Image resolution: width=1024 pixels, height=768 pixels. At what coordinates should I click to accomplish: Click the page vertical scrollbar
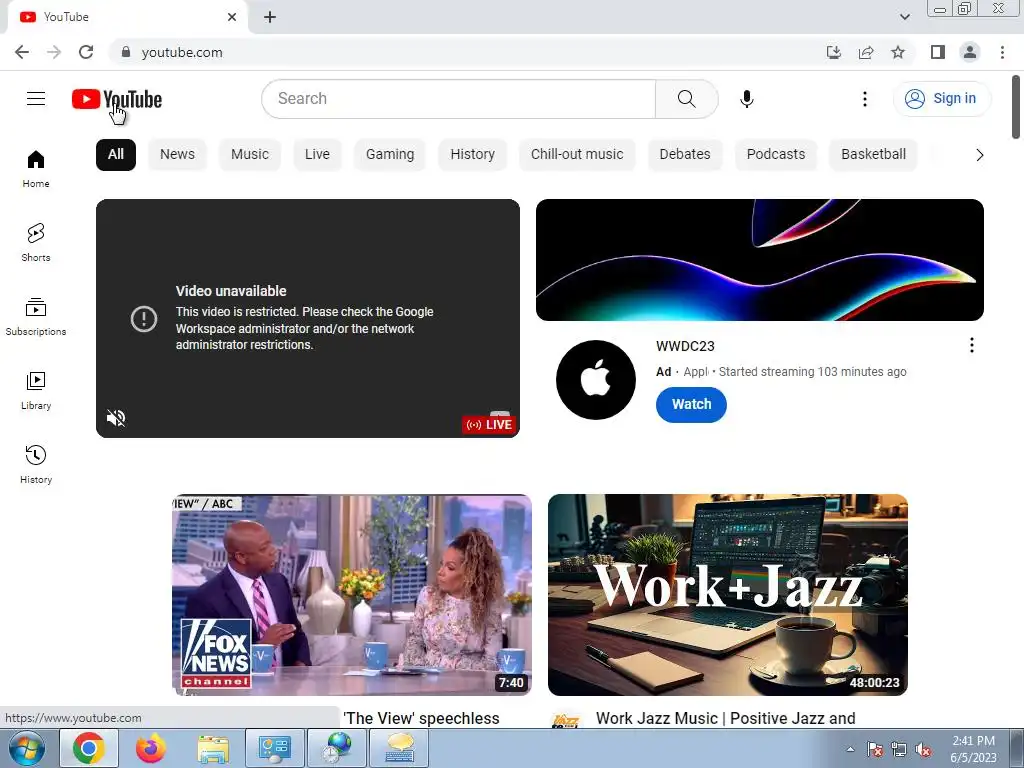(x=1016, y=107)
